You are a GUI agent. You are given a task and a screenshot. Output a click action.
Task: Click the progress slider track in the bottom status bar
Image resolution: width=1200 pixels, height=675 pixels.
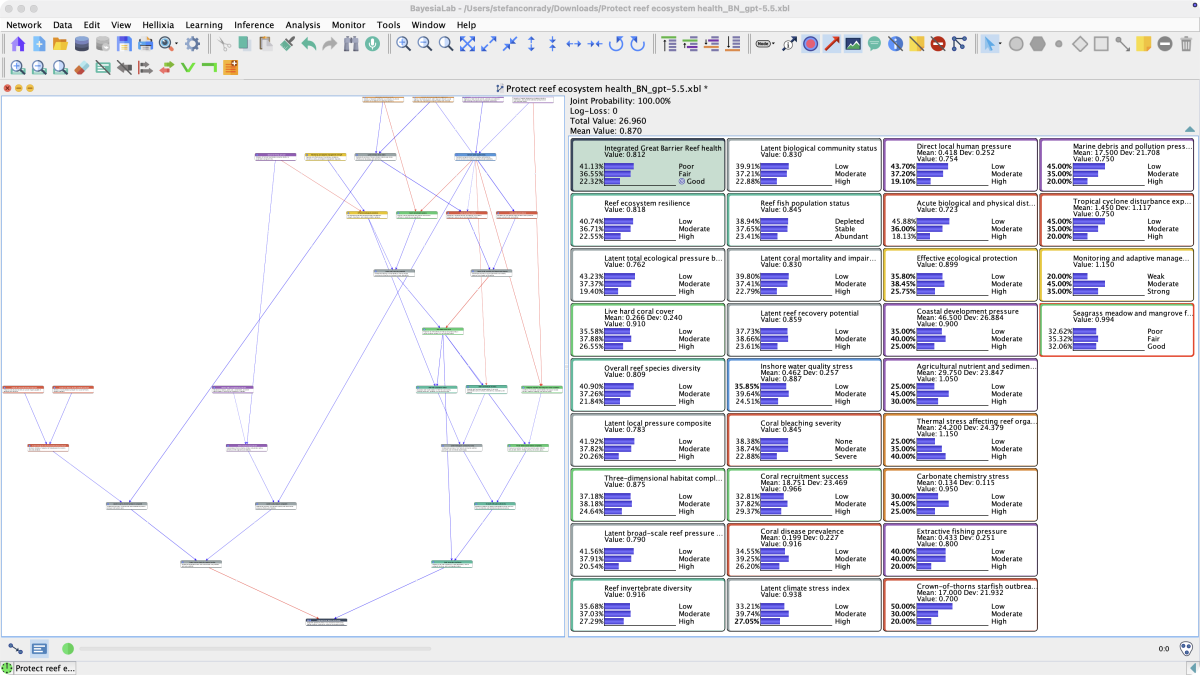pyautogui.click(x=255, y=649)
